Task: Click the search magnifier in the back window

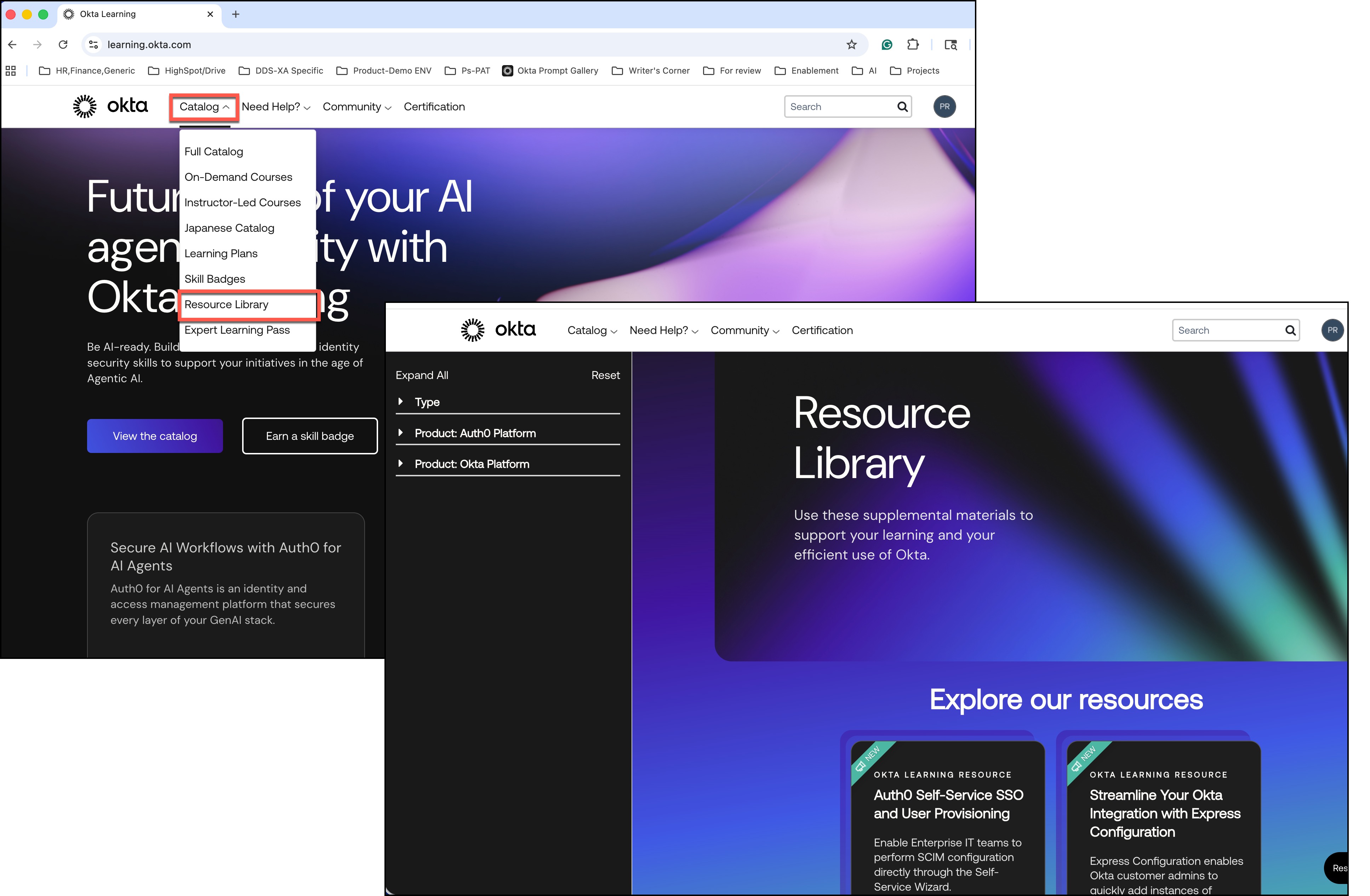Action: (x=902, y=107)
